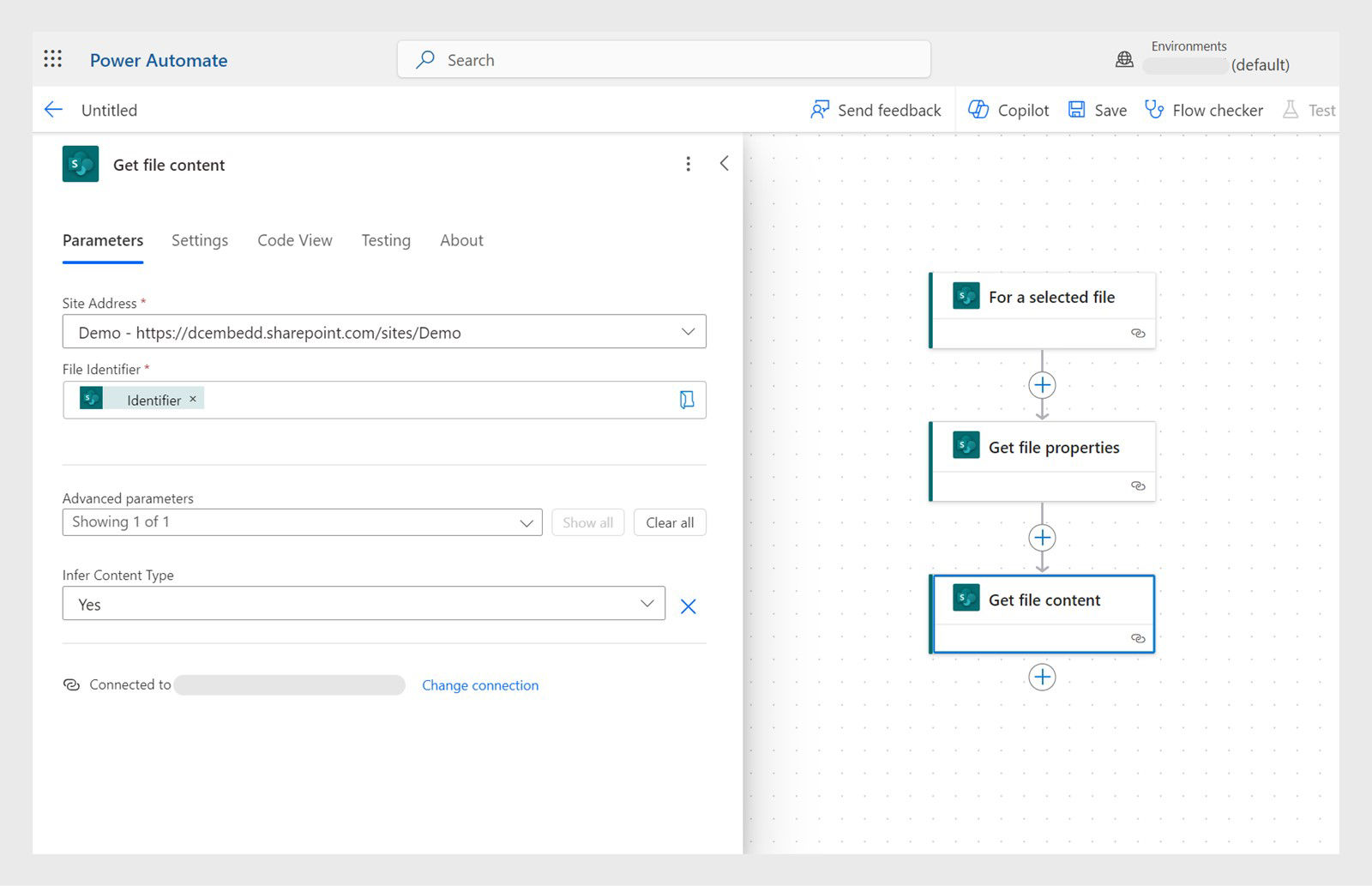Screen dimensions: 1372x886
Task: Click the back arrow next to Untitled
Action: pos(53,110)
